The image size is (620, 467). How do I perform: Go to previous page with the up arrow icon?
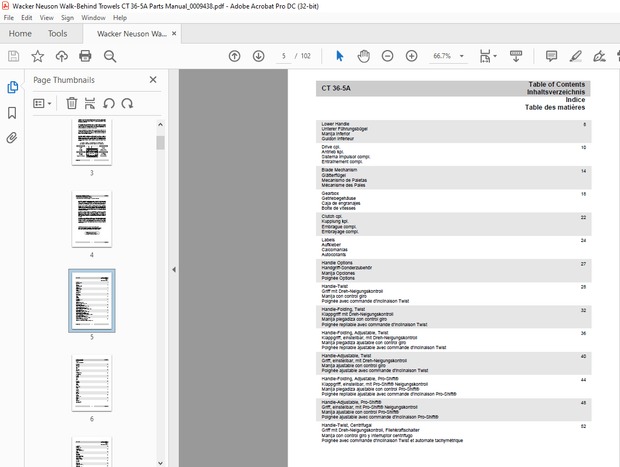point(234,56)
